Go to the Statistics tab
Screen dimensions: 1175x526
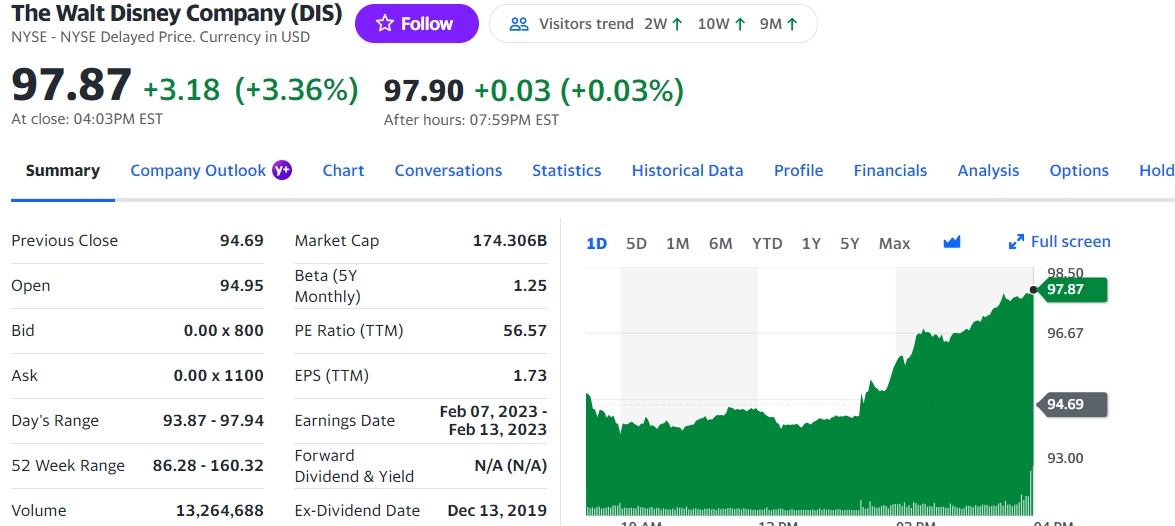tap(566, 171)
